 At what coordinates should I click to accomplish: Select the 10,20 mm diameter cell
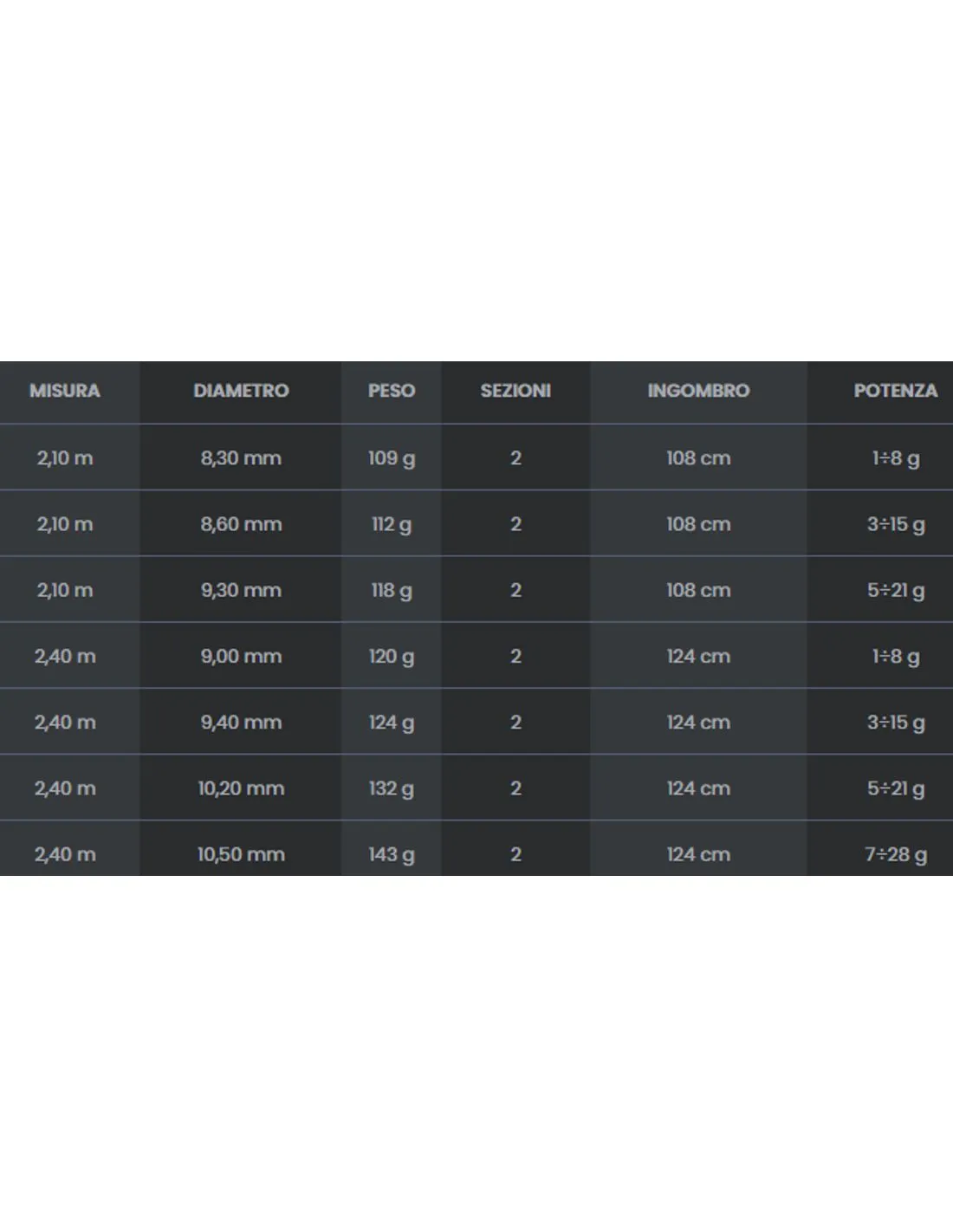[x=241, y=788]
